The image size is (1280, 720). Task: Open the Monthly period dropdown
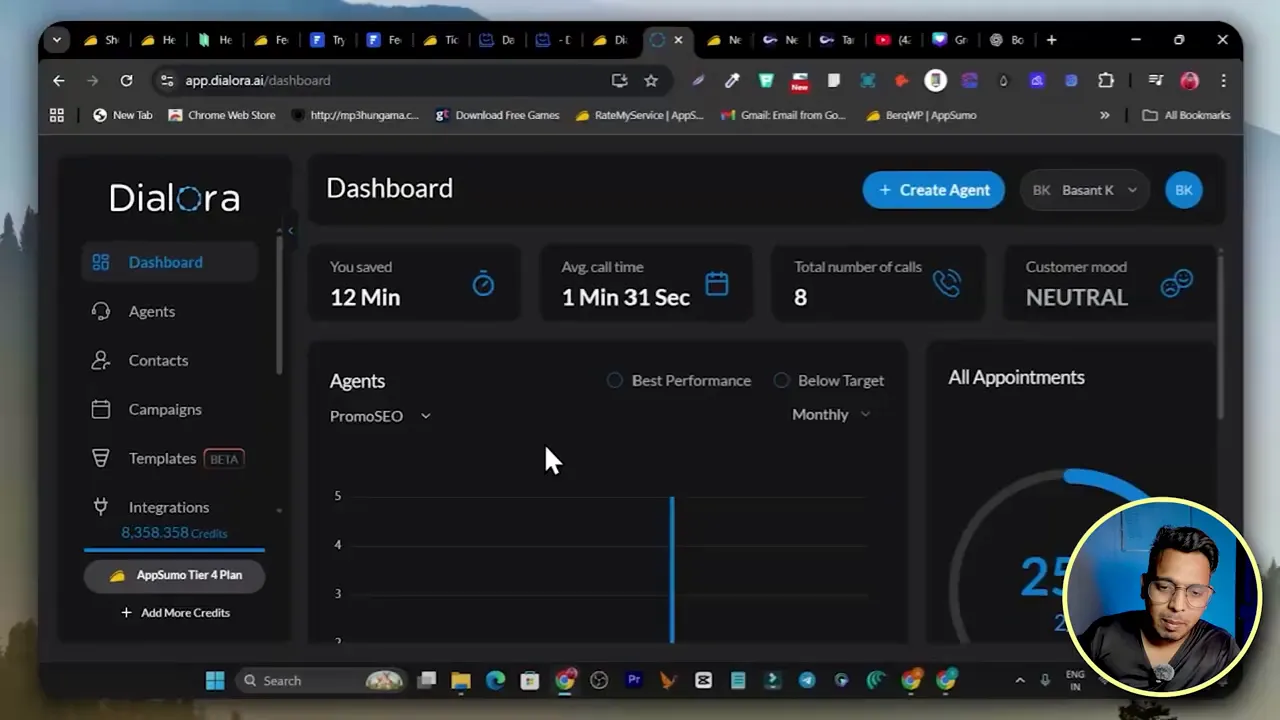(x=830, y=414)
